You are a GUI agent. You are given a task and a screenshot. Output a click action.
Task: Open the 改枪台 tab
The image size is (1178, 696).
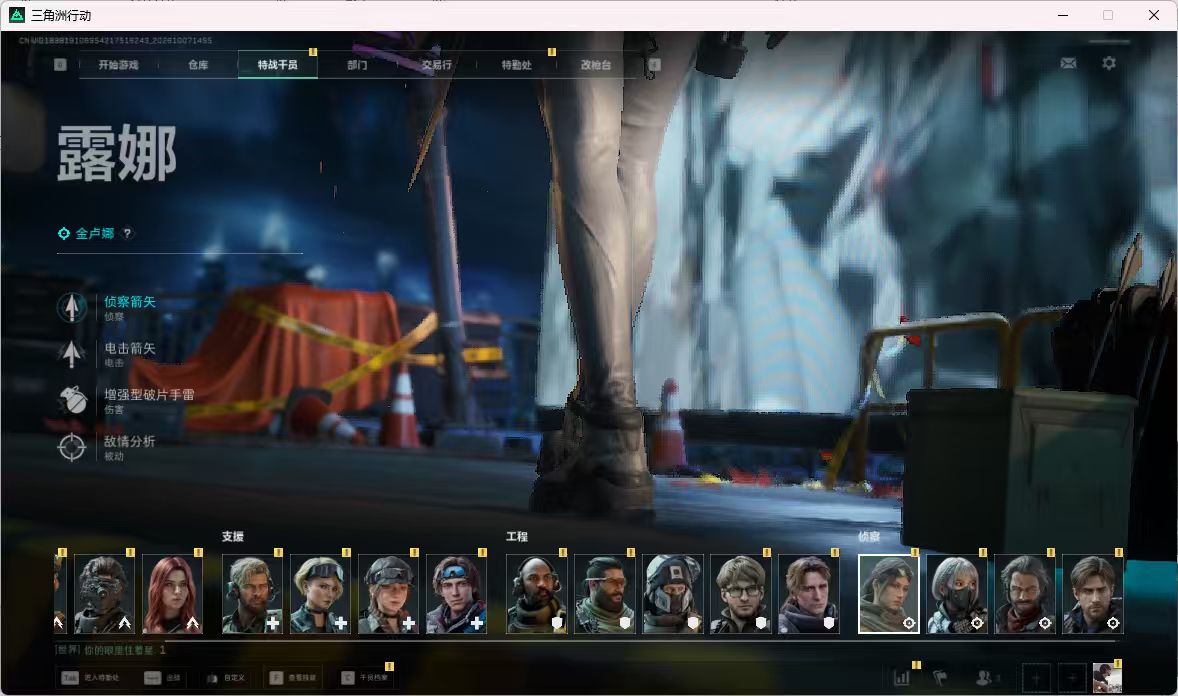[596, 65]
